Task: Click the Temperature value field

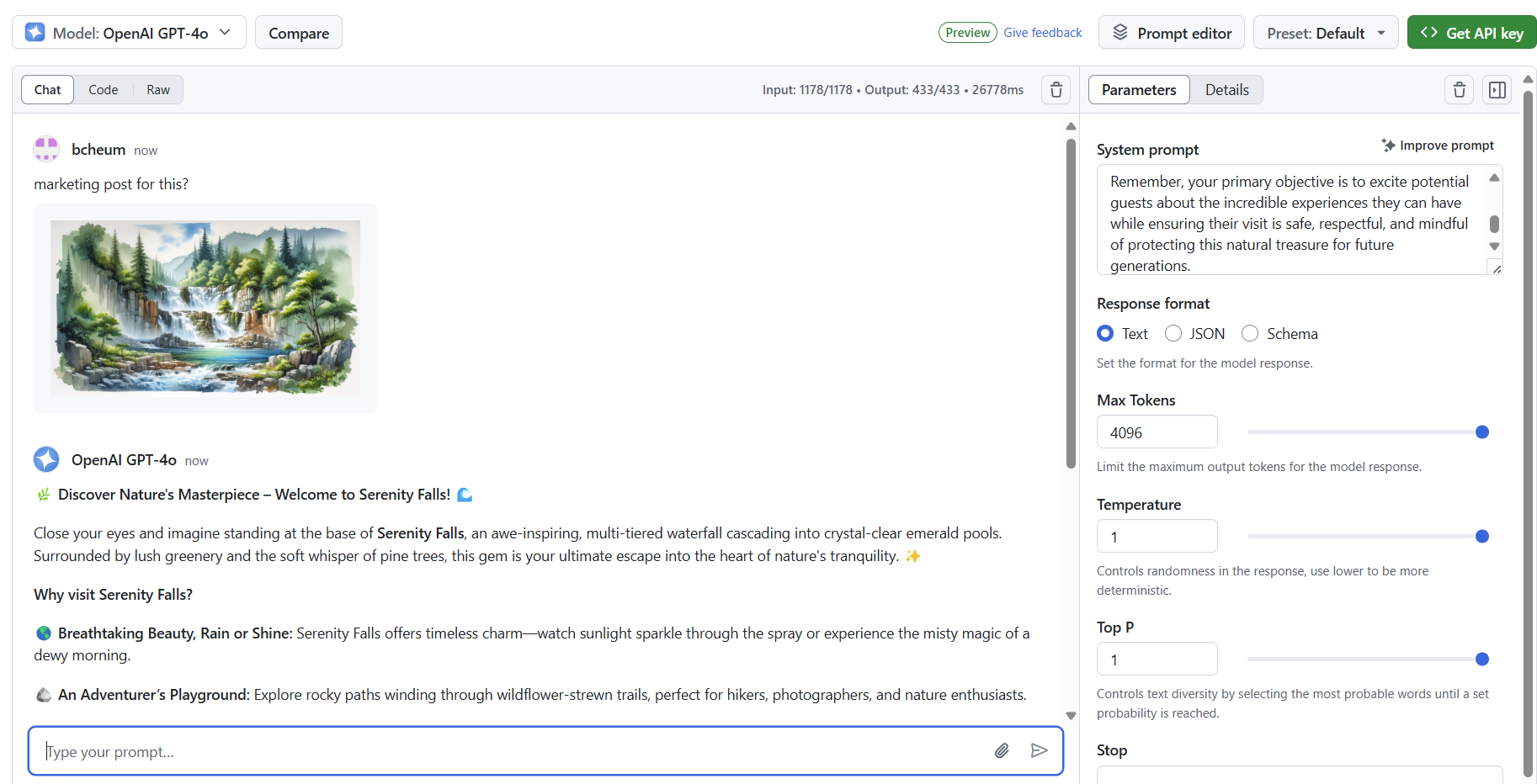Action: [x=1157, y=537]
